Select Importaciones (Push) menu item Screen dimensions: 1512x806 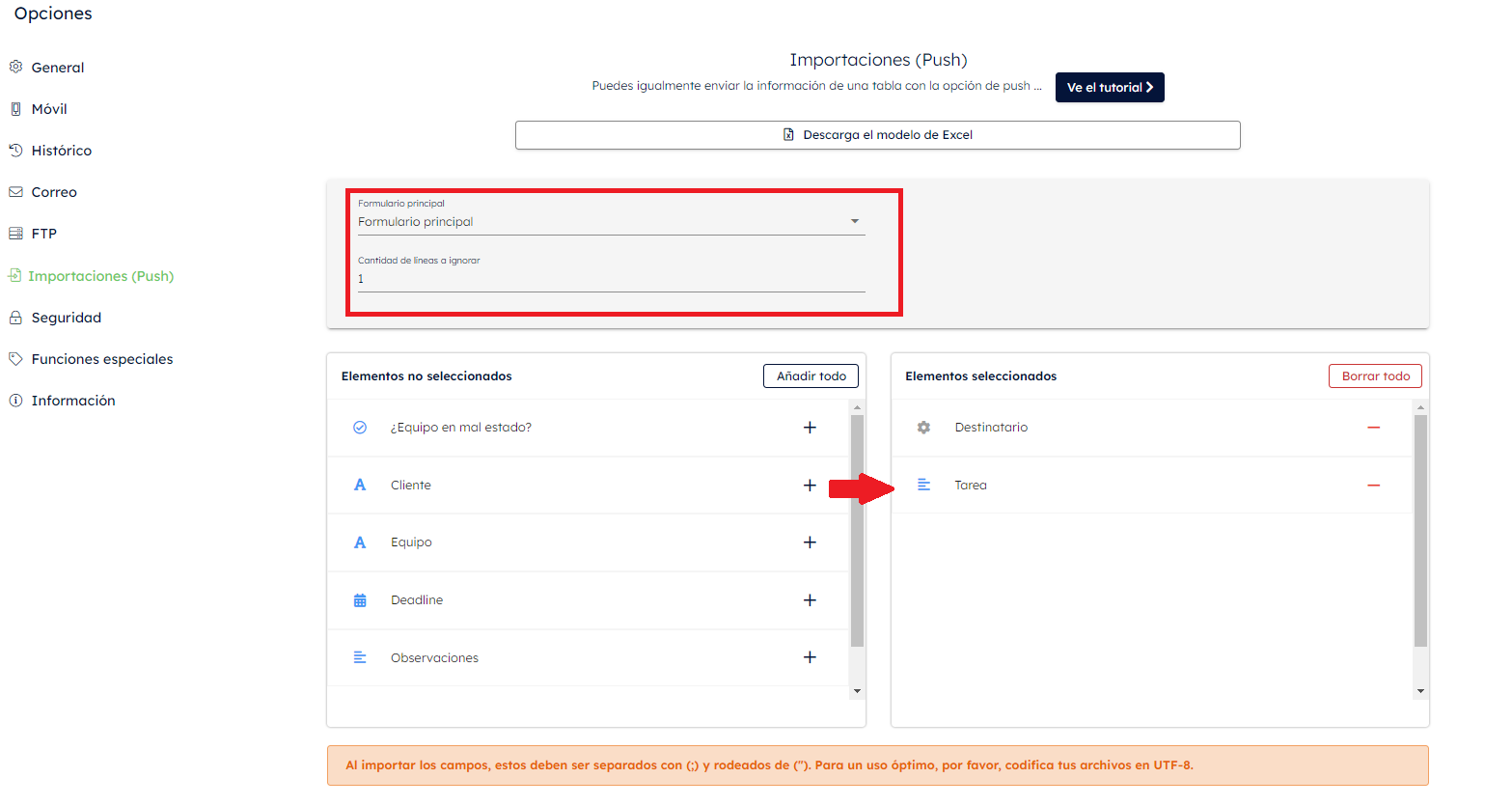101,276
